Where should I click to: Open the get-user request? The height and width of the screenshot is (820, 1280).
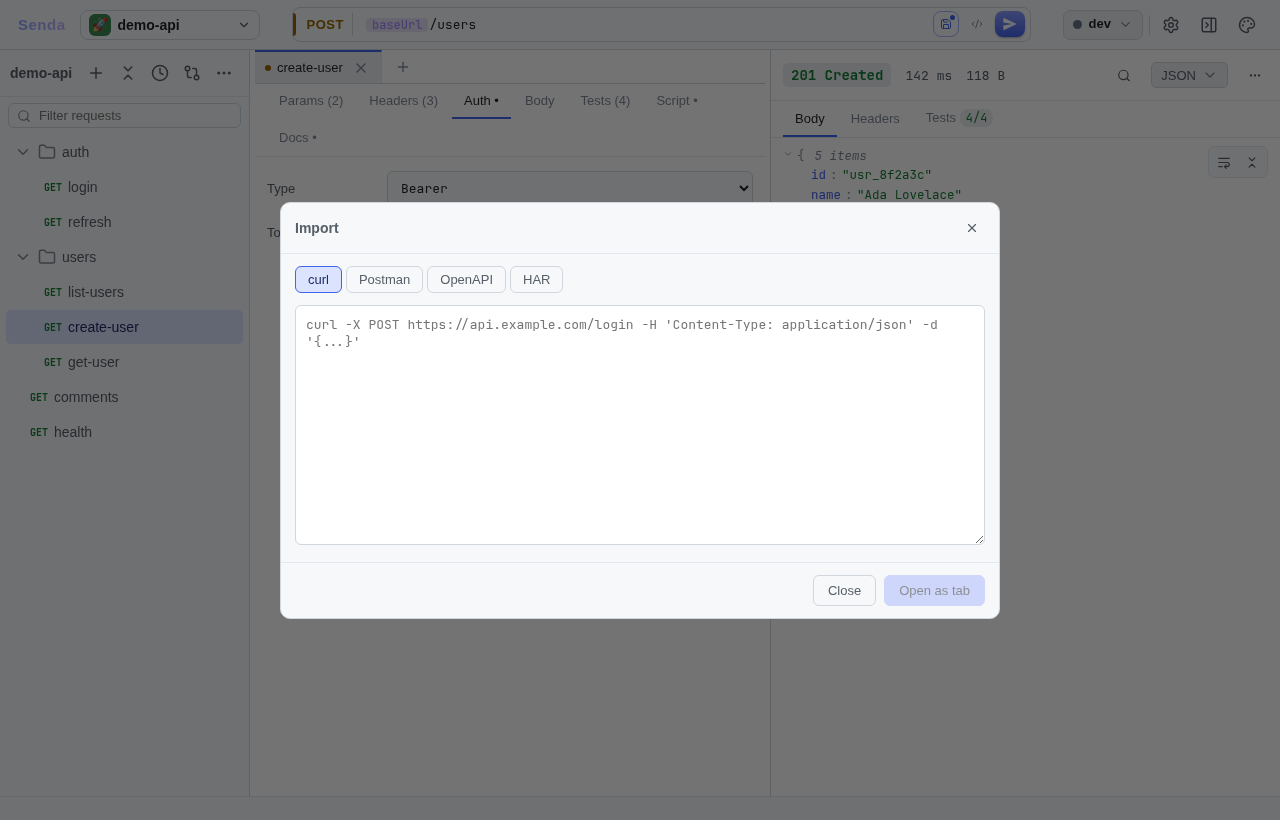click(x=124, y=362)
